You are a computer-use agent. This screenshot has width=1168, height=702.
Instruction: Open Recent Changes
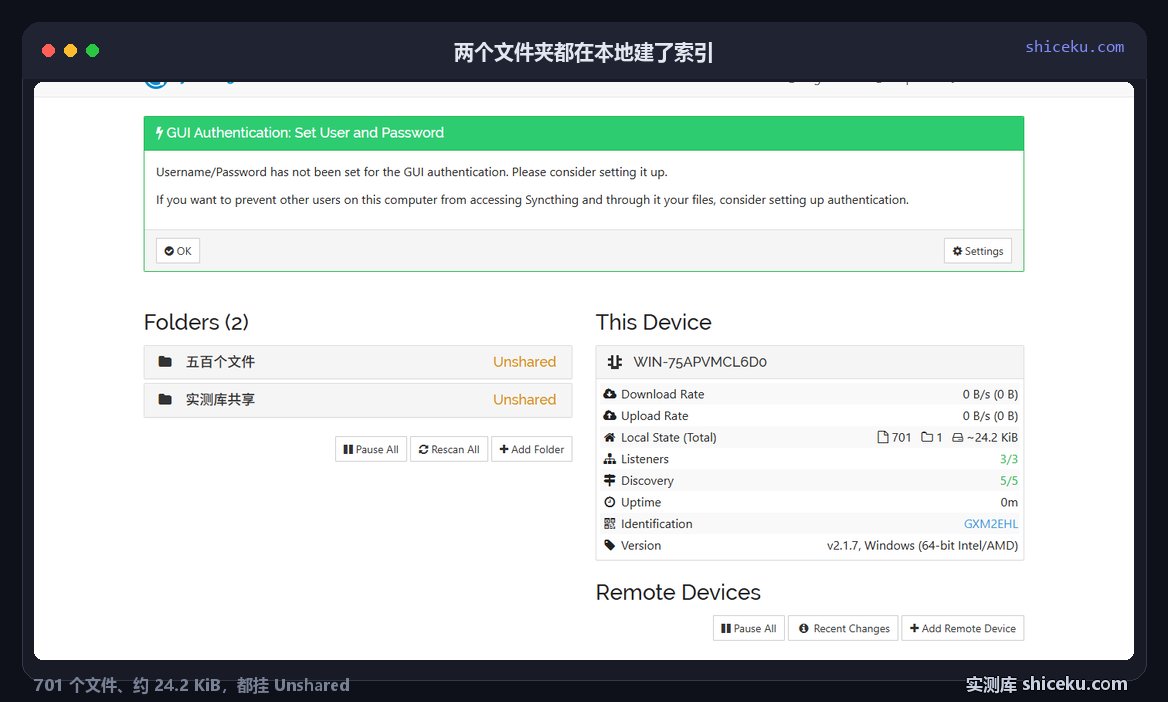(843, 628)
